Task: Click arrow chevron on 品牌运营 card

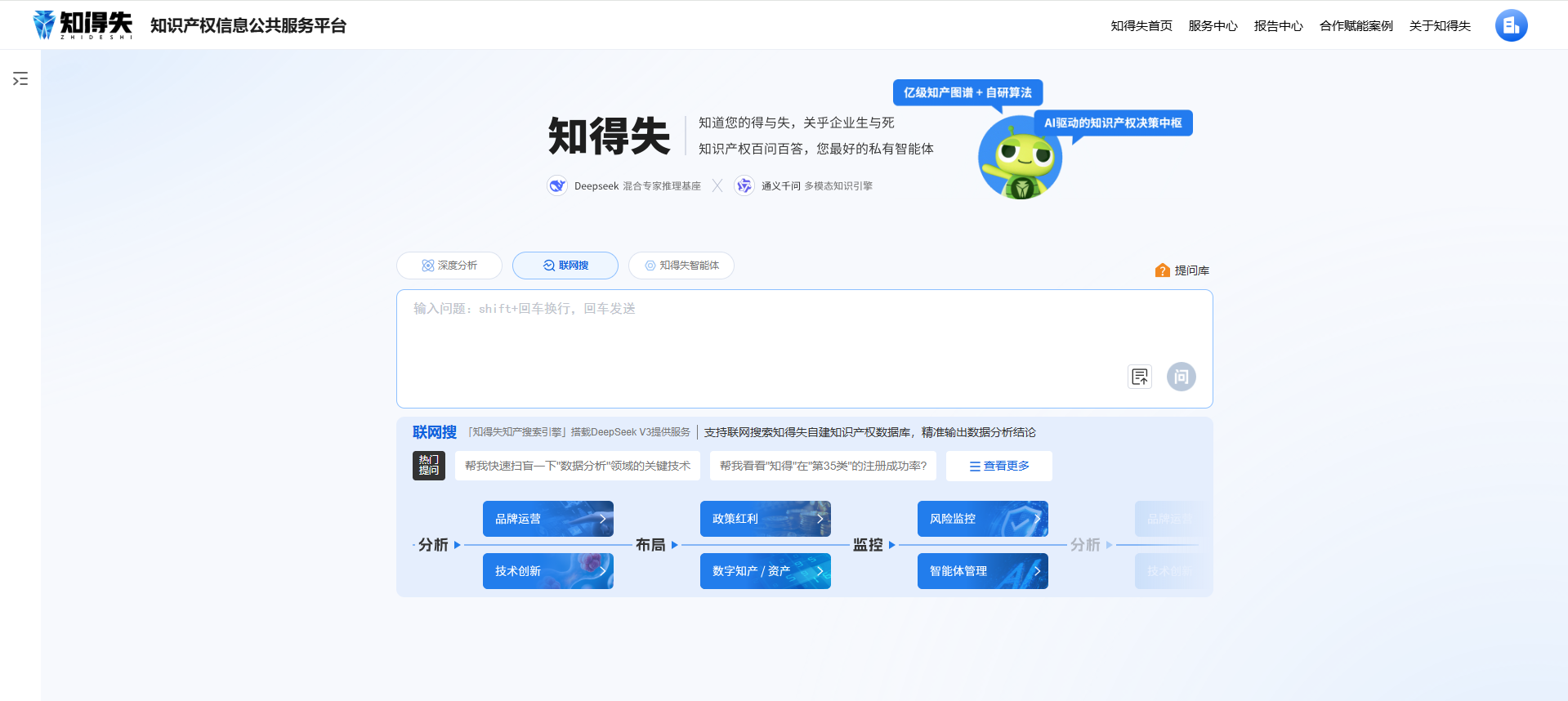Action: (x=602, y=519)
